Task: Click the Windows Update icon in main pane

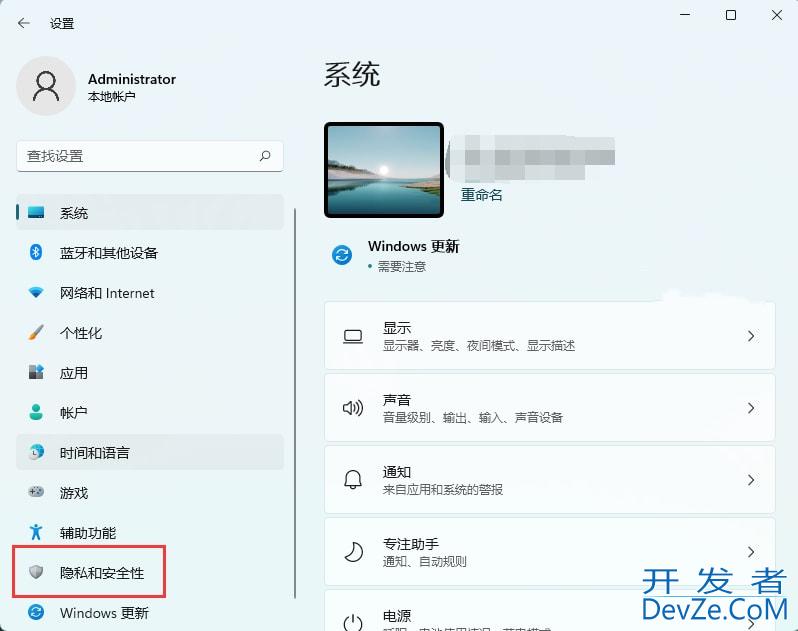Action: (342, 254)
